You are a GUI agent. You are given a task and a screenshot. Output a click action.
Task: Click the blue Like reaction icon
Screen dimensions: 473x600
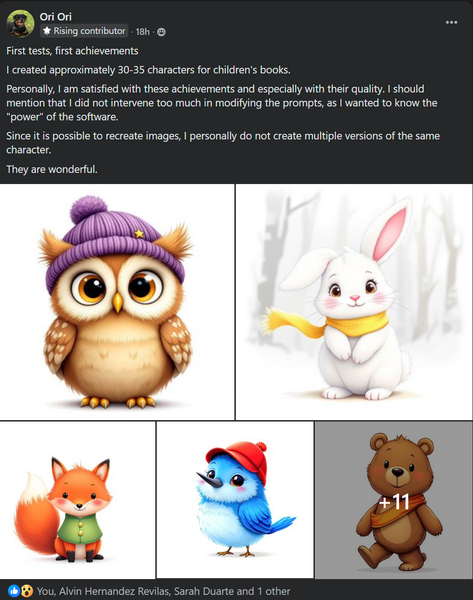click(x=14, y=591)
